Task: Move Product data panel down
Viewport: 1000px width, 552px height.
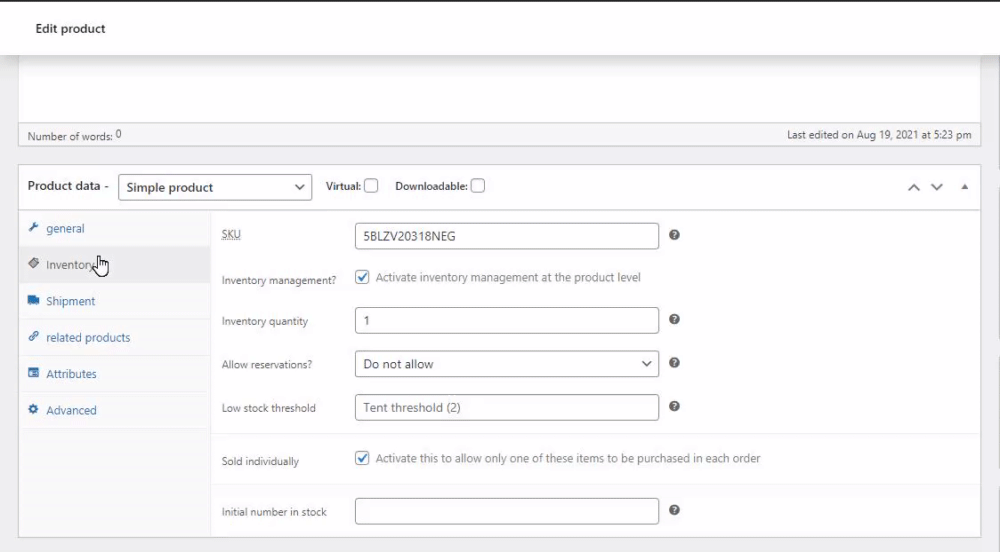Action: pyautogui.click(x=936, y=187)
